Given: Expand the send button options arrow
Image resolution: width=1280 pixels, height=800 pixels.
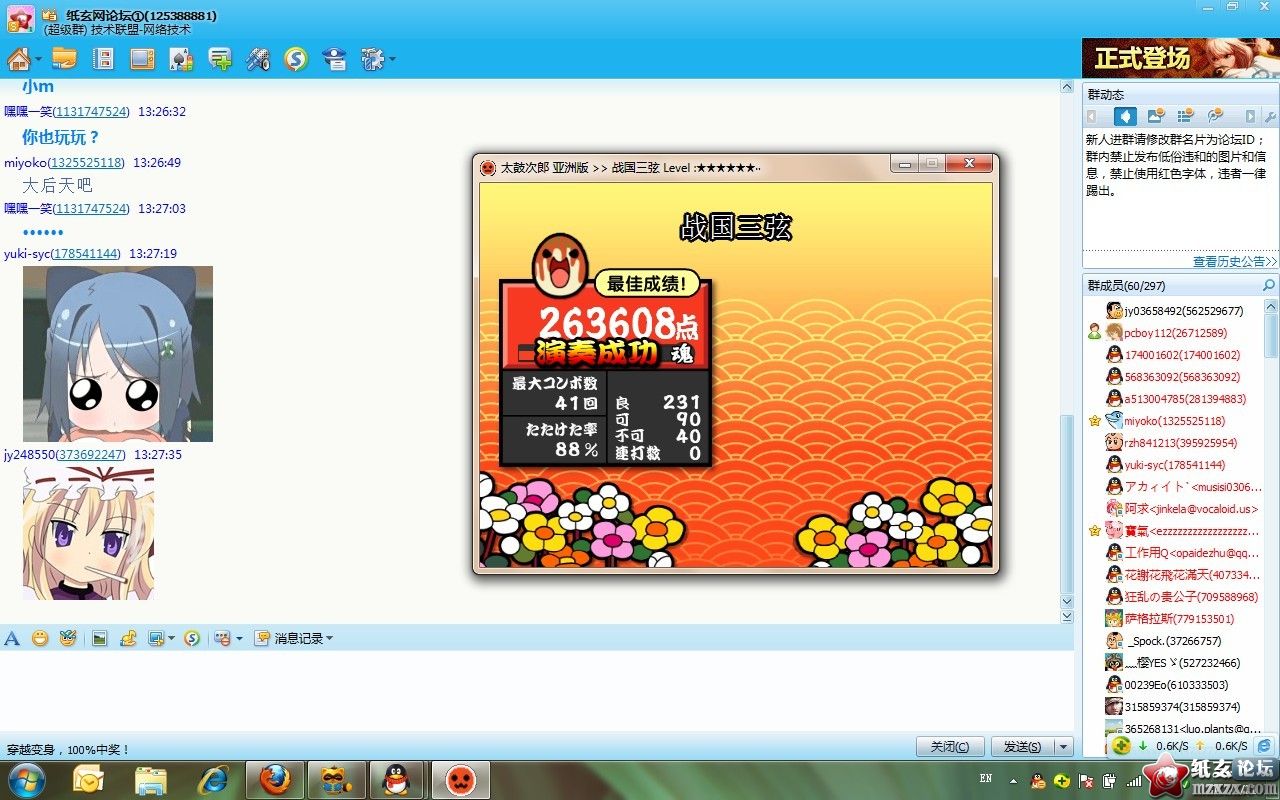Looking at the screenshot, I should pos(1064,747).
